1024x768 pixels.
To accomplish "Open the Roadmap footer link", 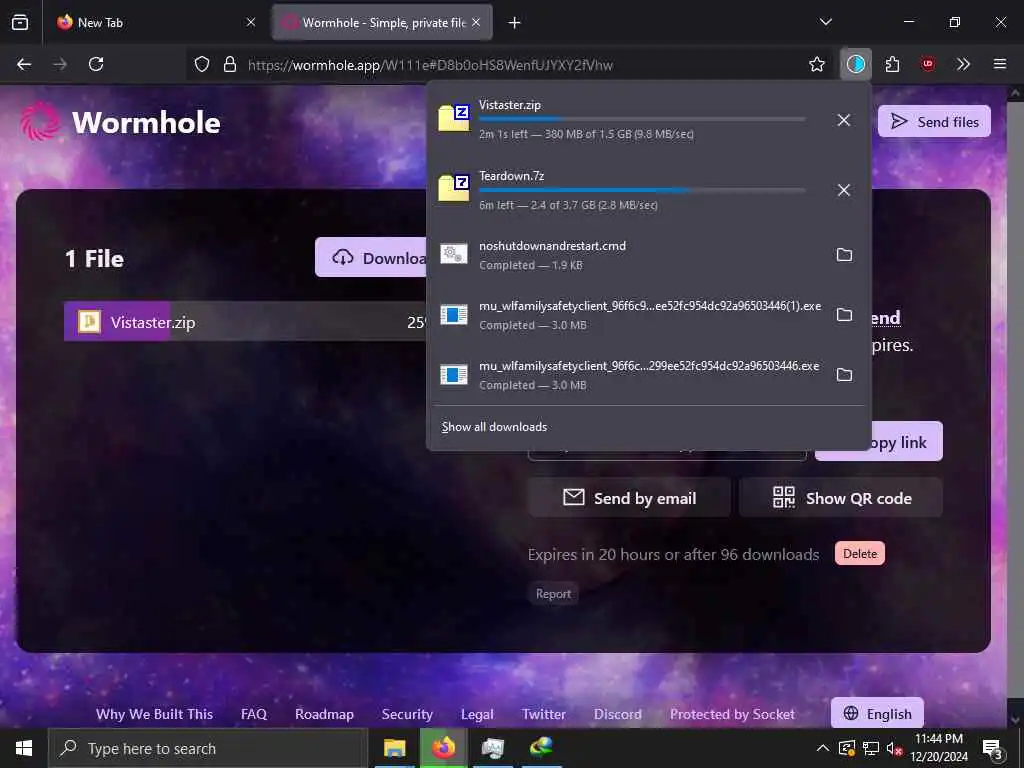I will pos(324,714).
